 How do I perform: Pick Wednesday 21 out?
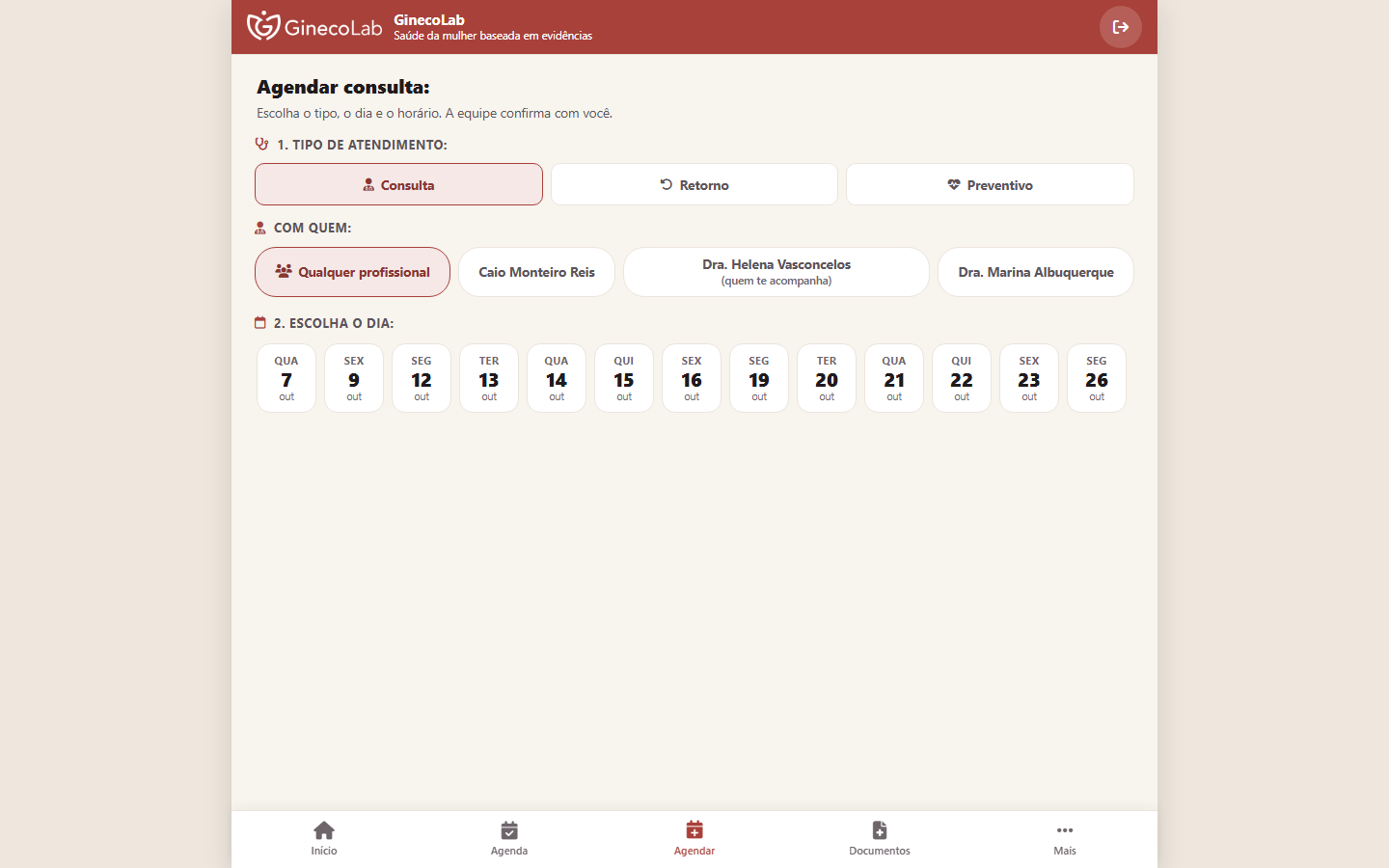tap(894, 378)
